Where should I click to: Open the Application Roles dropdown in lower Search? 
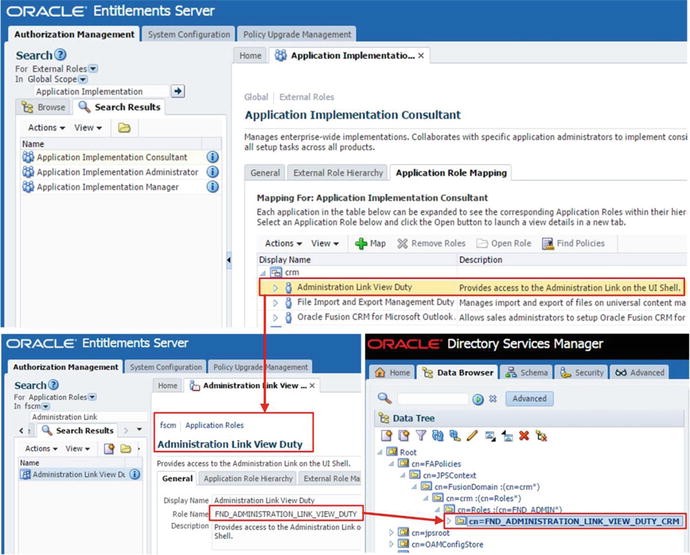(x=92, y=397)
